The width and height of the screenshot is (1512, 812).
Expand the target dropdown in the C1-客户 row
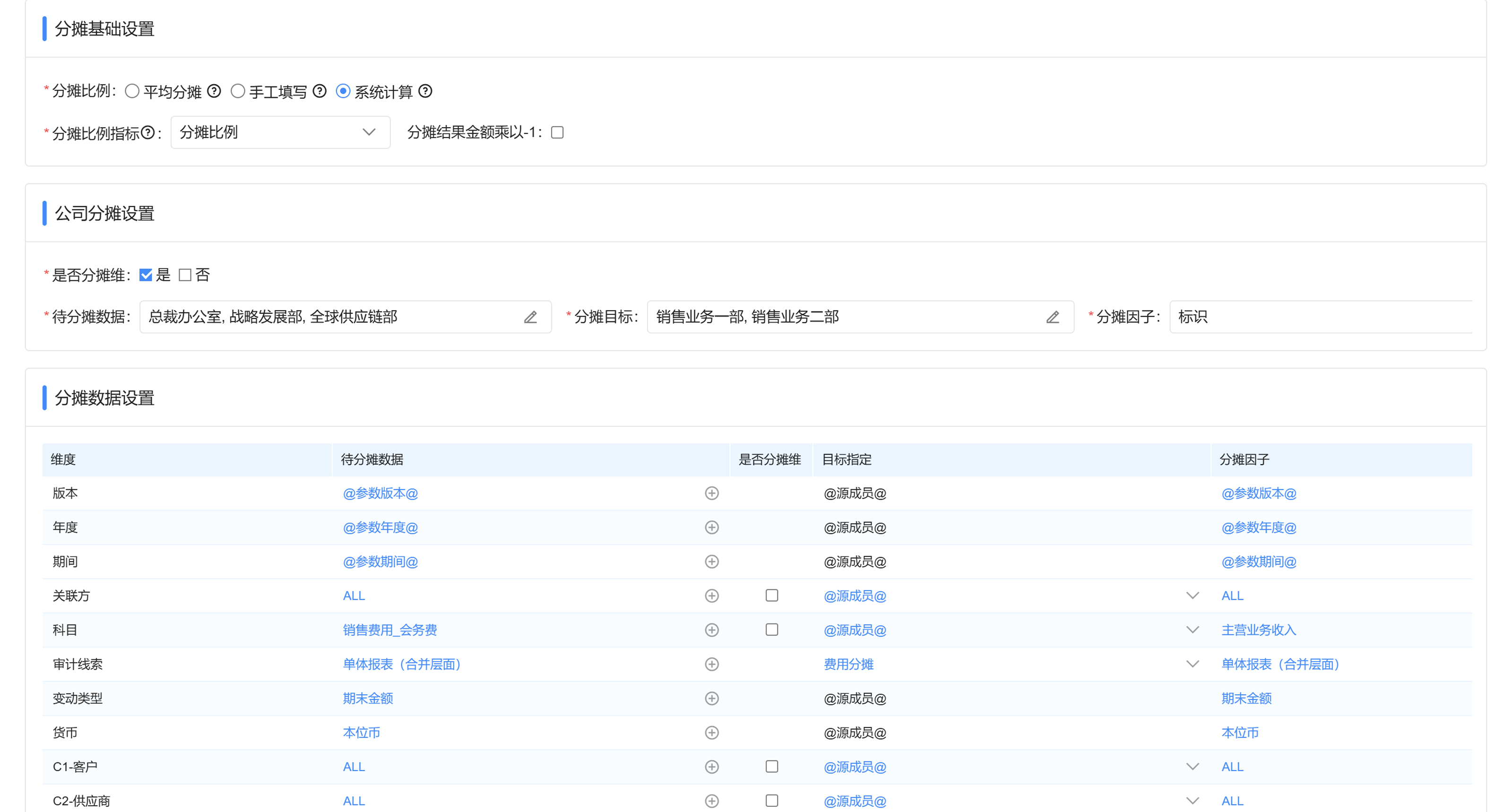(x=1192, y=766)
